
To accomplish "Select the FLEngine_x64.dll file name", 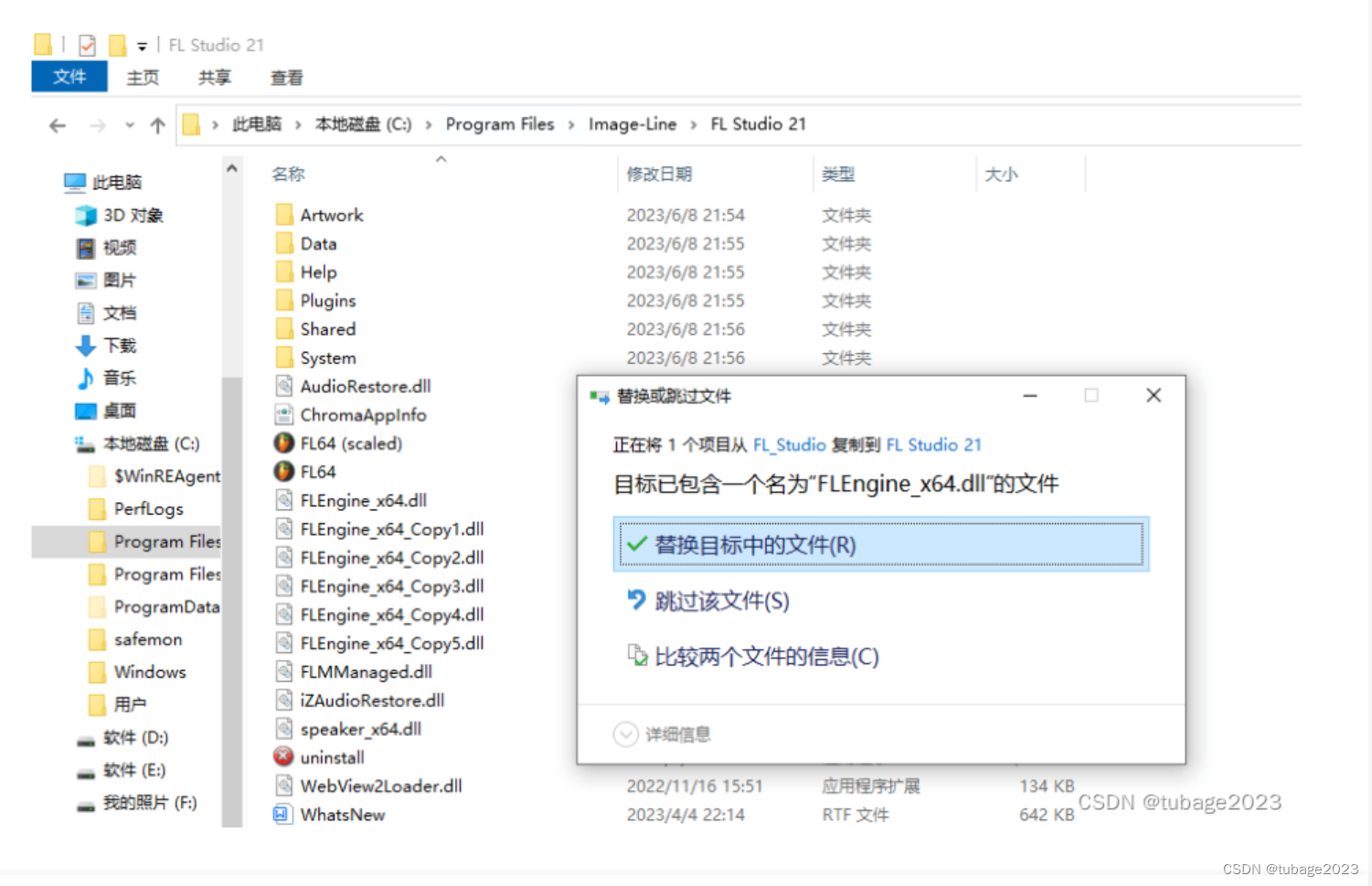I will (364, 501).
